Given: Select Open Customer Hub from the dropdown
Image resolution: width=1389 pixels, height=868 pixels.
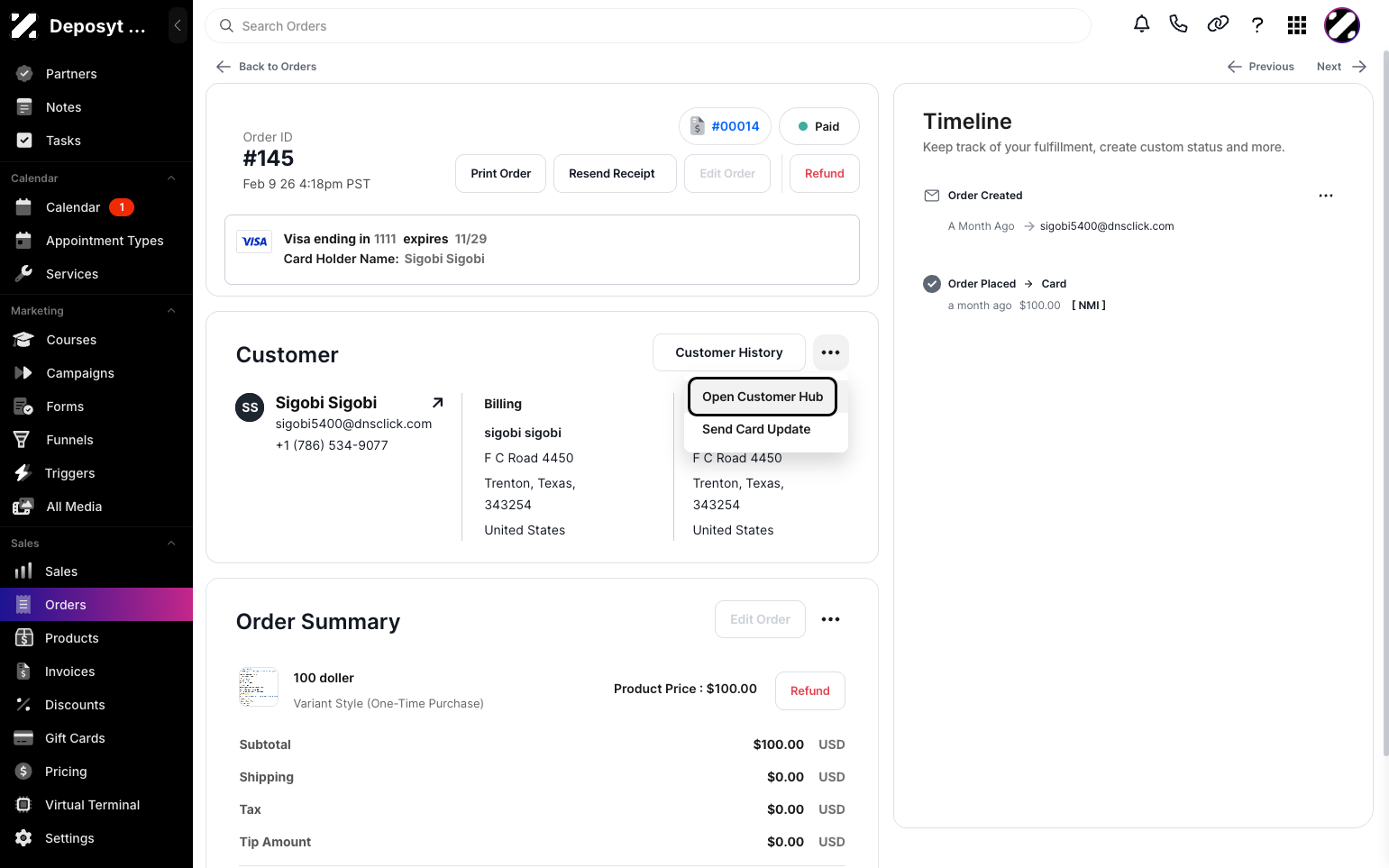Looking at the screenshot, I should pos(763,397).
